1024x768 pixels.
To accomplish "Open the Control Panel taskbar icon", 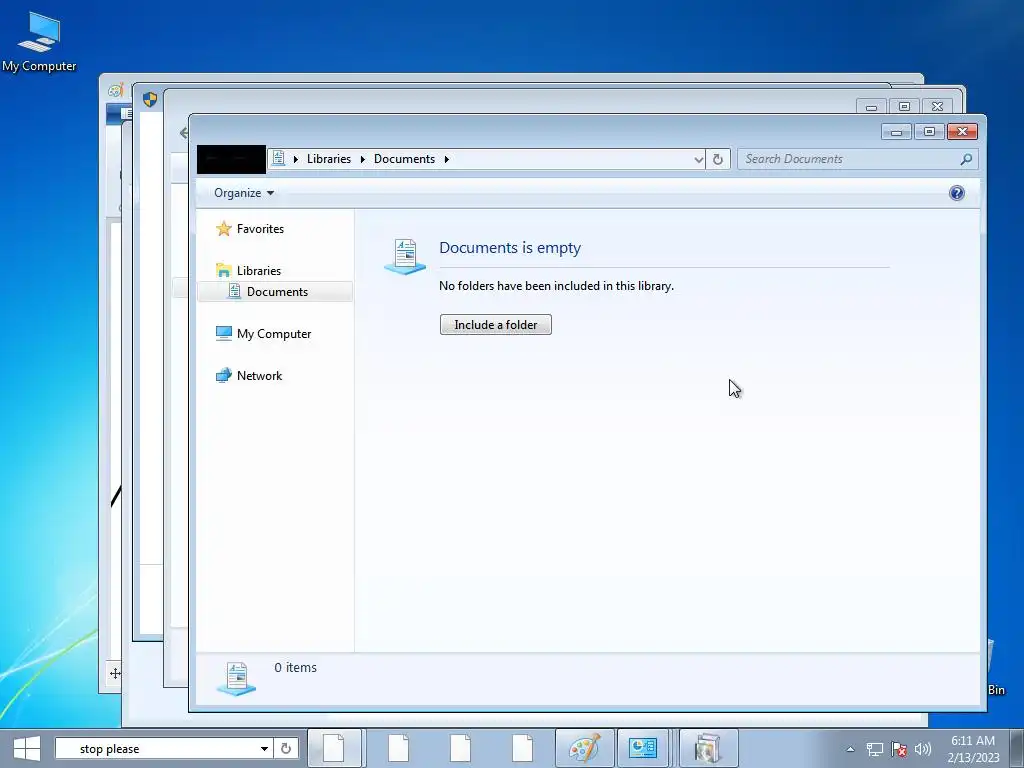I will pos(643,748).
